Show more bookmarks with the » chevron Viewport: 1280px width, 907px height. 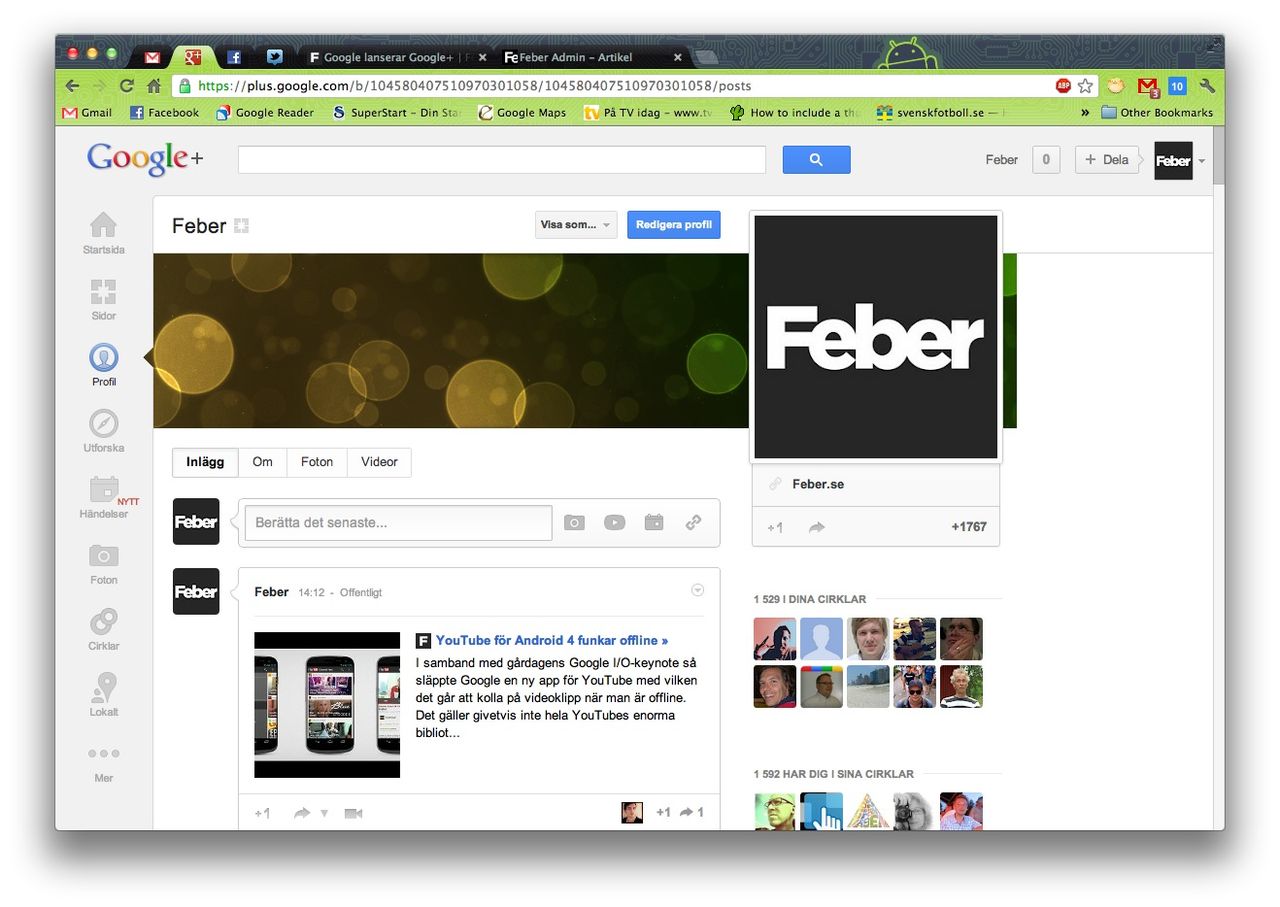coord(1085,113)
